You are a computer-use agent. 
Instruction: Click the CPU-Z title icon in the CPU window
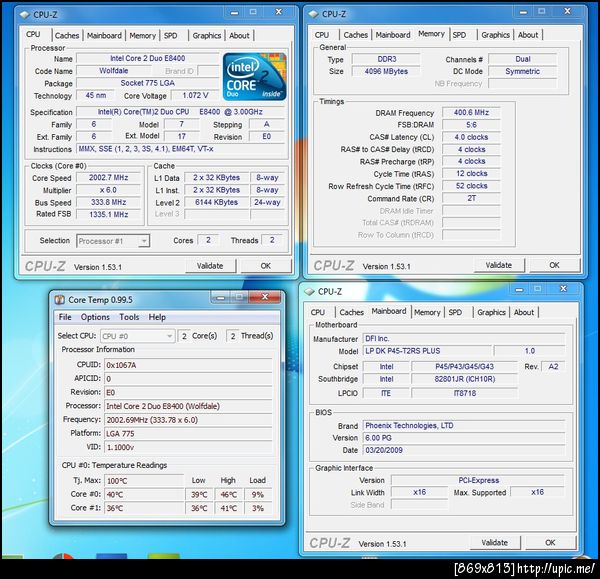coord(25,15)
